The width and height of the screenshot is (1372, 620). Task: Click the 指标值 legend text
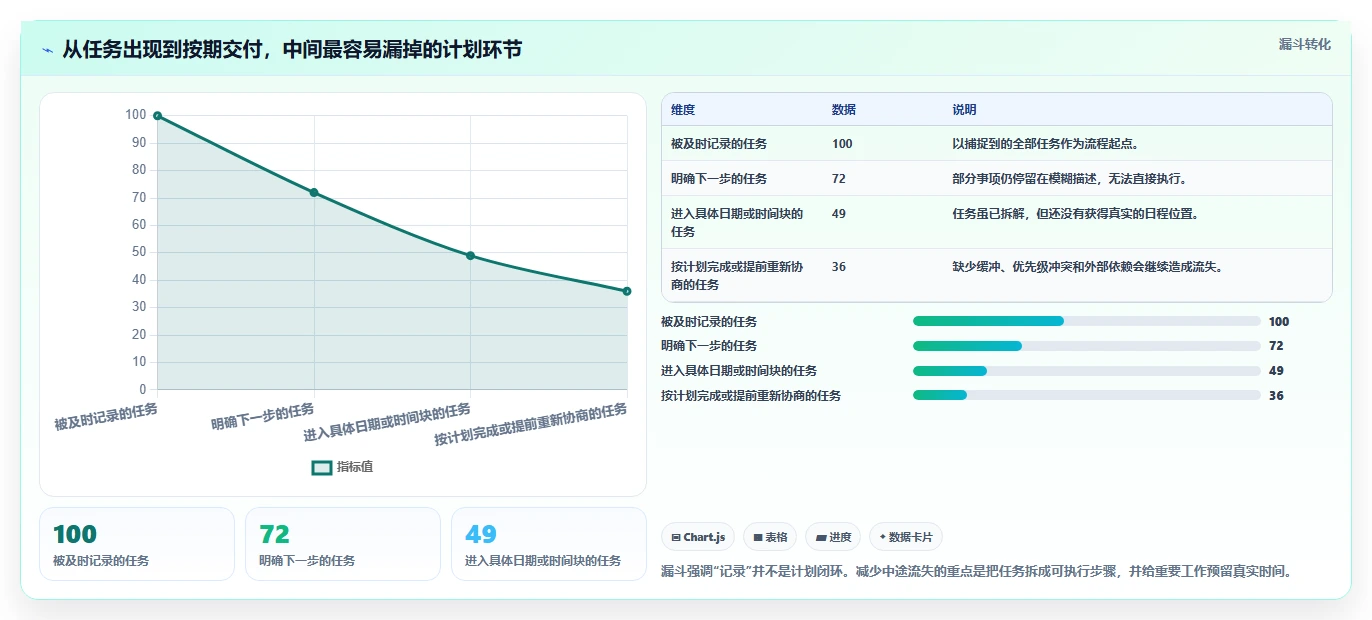[x=355, y=467]
